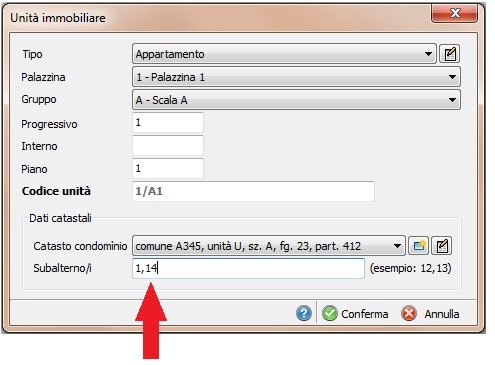Click the Subalterno/i label
The image size is (495, 365).
[x=62, y=268]
